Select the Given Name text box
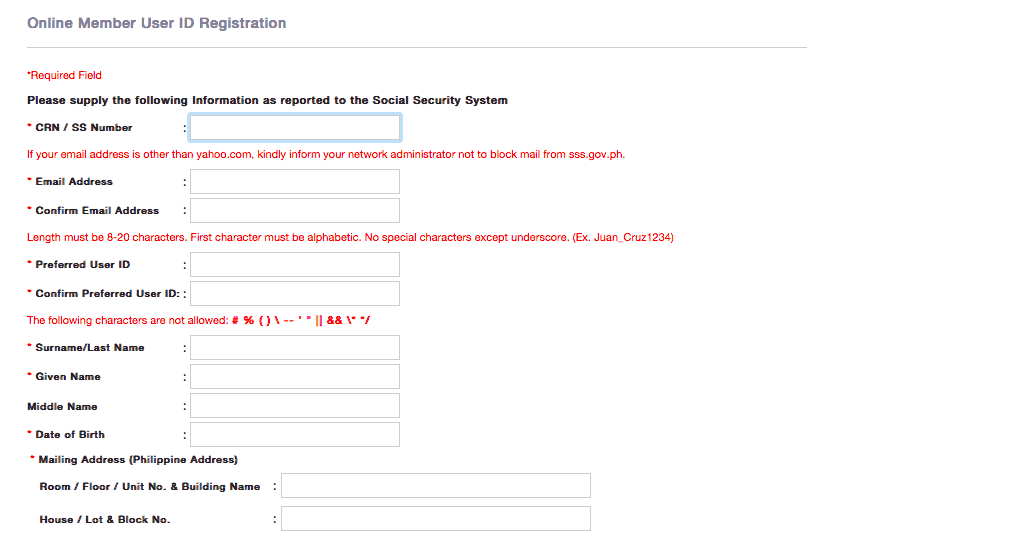The width and height of the screenshot is (1023, 537). (295, 377)
